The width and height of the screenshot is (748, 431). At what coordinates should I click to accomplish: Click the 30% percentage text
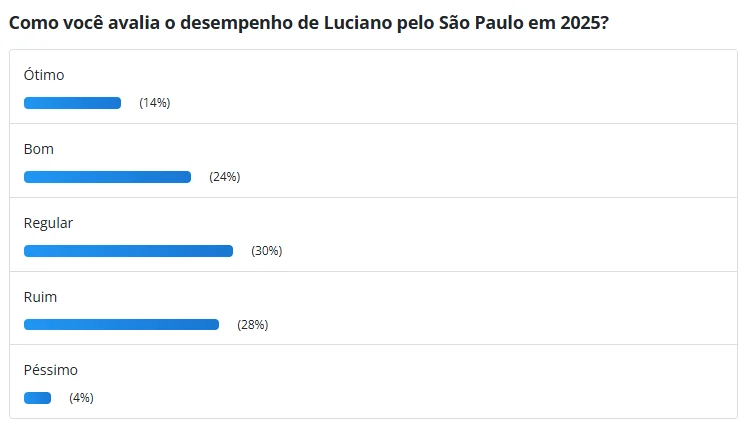pos(267,251)
